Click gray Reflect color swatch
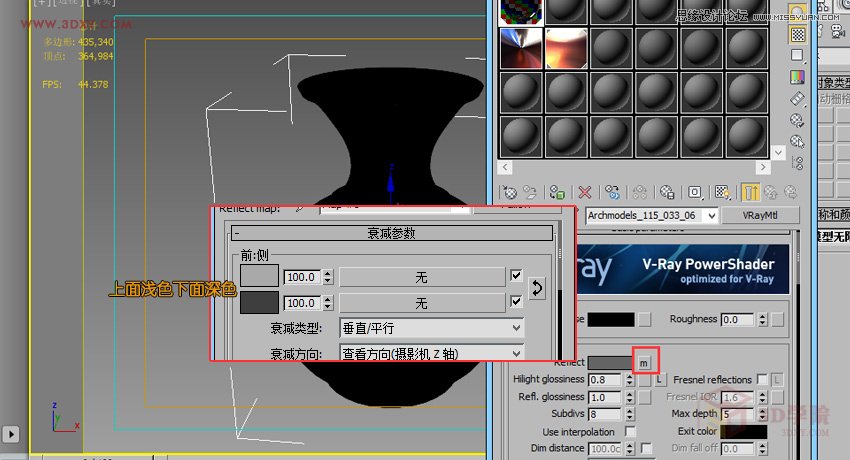Viewport: 850px width, 460px height. 610,362
